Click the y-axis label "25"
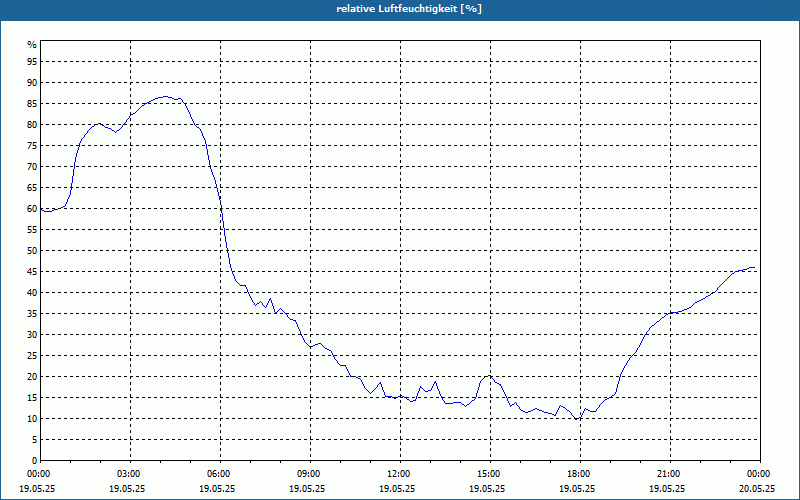800x500 pixels. click(32, 356)
